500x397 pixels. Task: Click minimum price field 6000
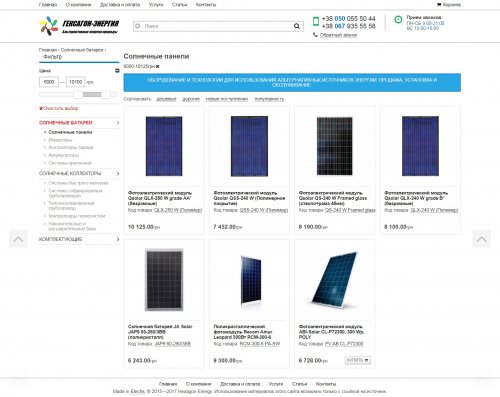[x=49, y=82]
